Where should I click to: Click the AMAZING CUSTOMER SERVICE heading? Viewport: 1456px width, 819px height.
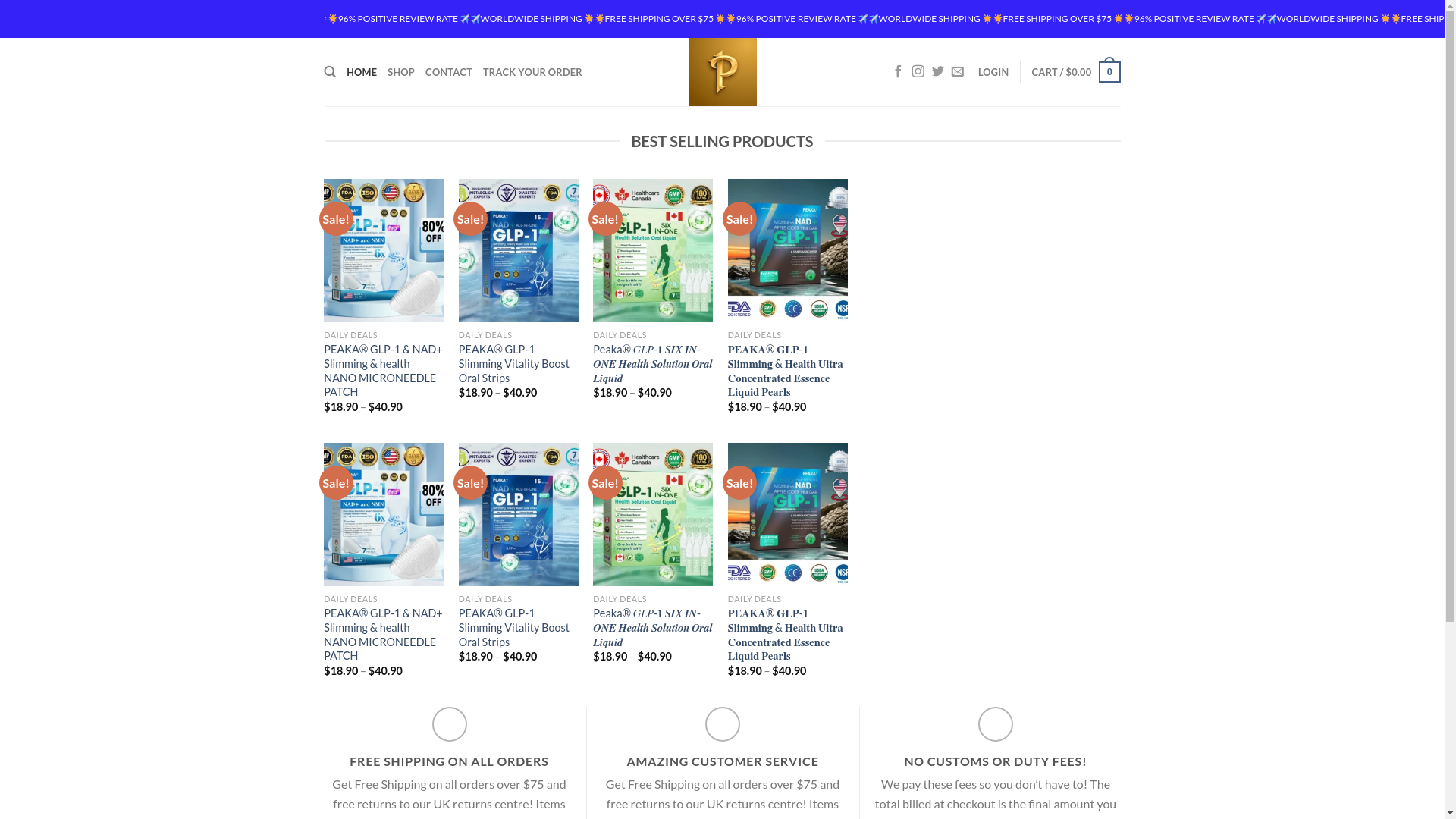(723, 761)
